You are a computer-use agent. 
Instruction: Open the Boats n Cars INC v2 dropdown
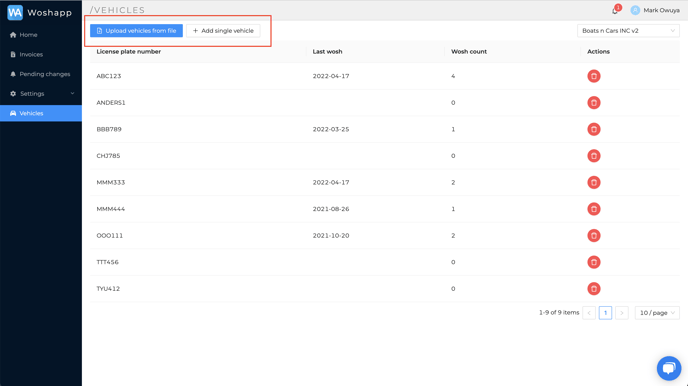pos(628,31)
